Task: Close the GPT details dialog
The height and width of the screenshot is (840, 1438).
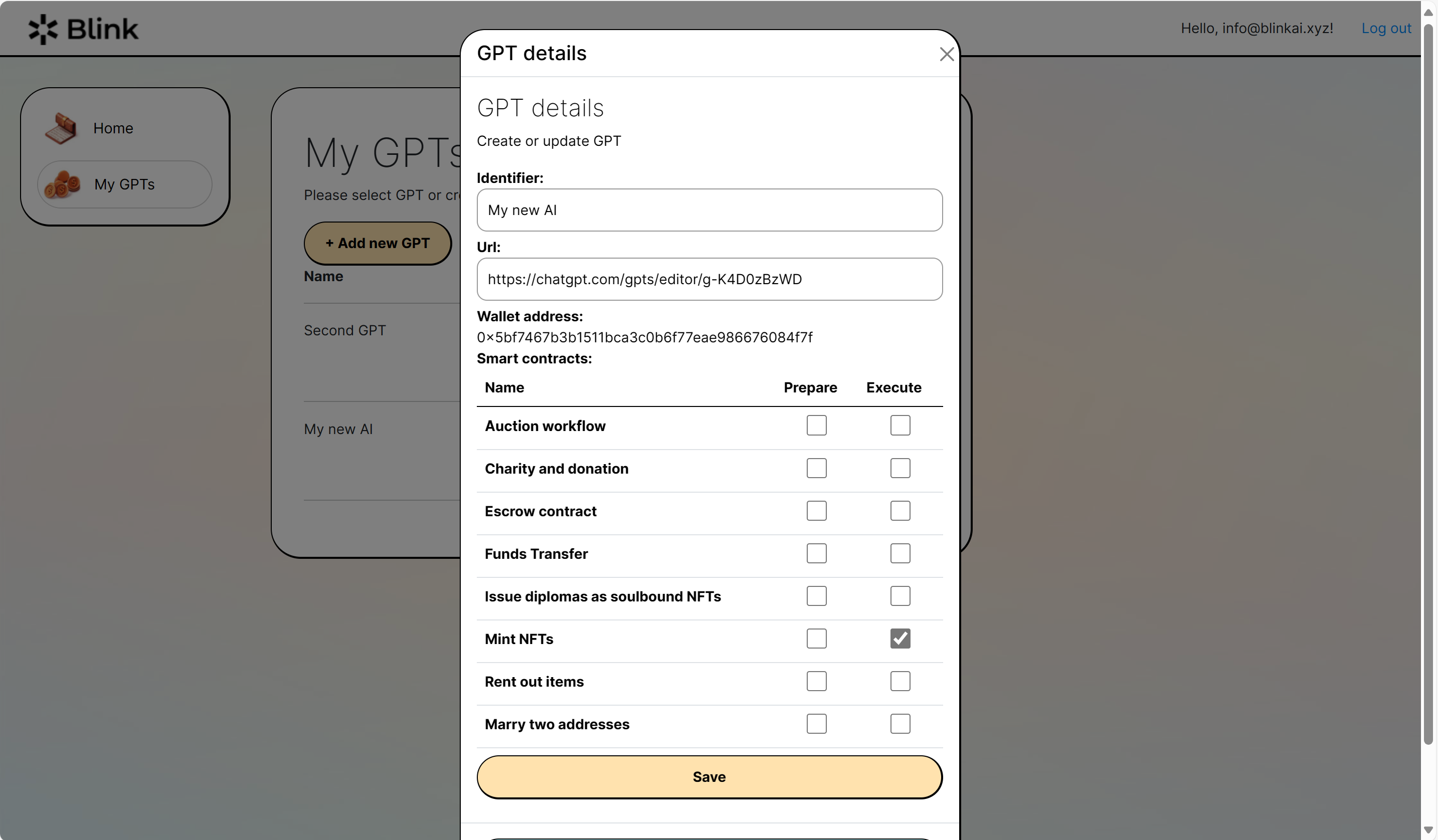Action: pyautogui.click(x=947, y=55)
